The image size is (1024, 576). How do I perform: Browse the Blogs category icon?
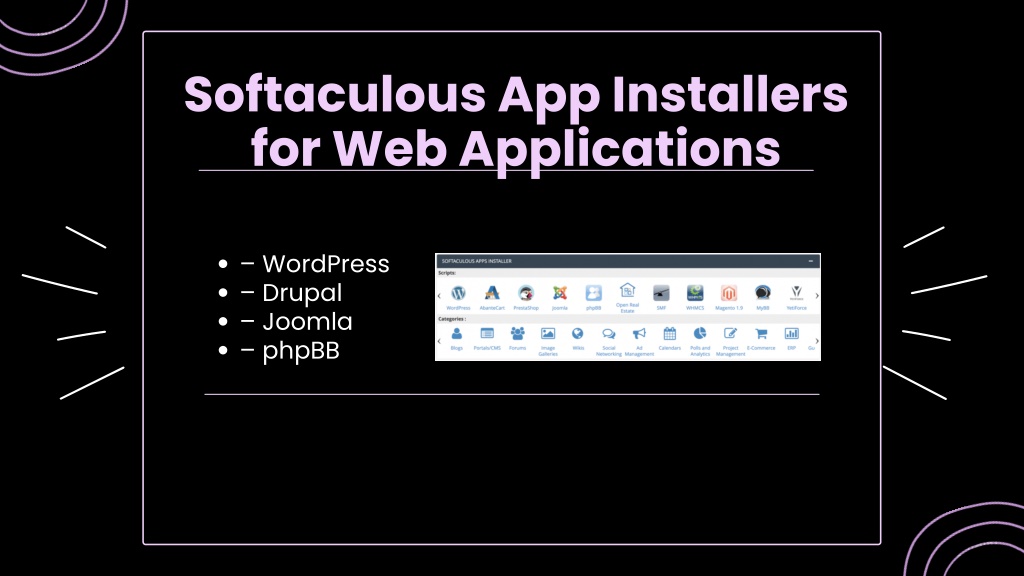456,334
